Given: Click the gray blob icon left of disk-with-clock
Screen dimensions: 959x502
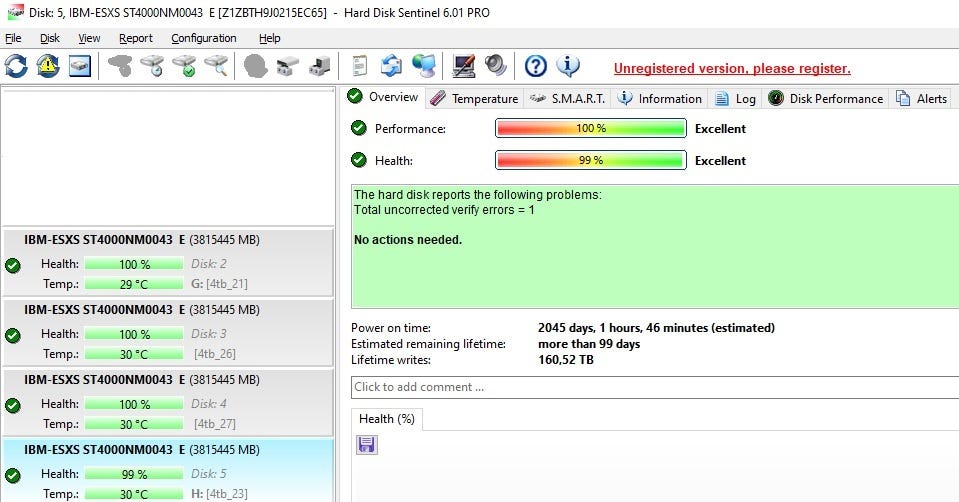Looking at the screenshot, I should point(120,65).
